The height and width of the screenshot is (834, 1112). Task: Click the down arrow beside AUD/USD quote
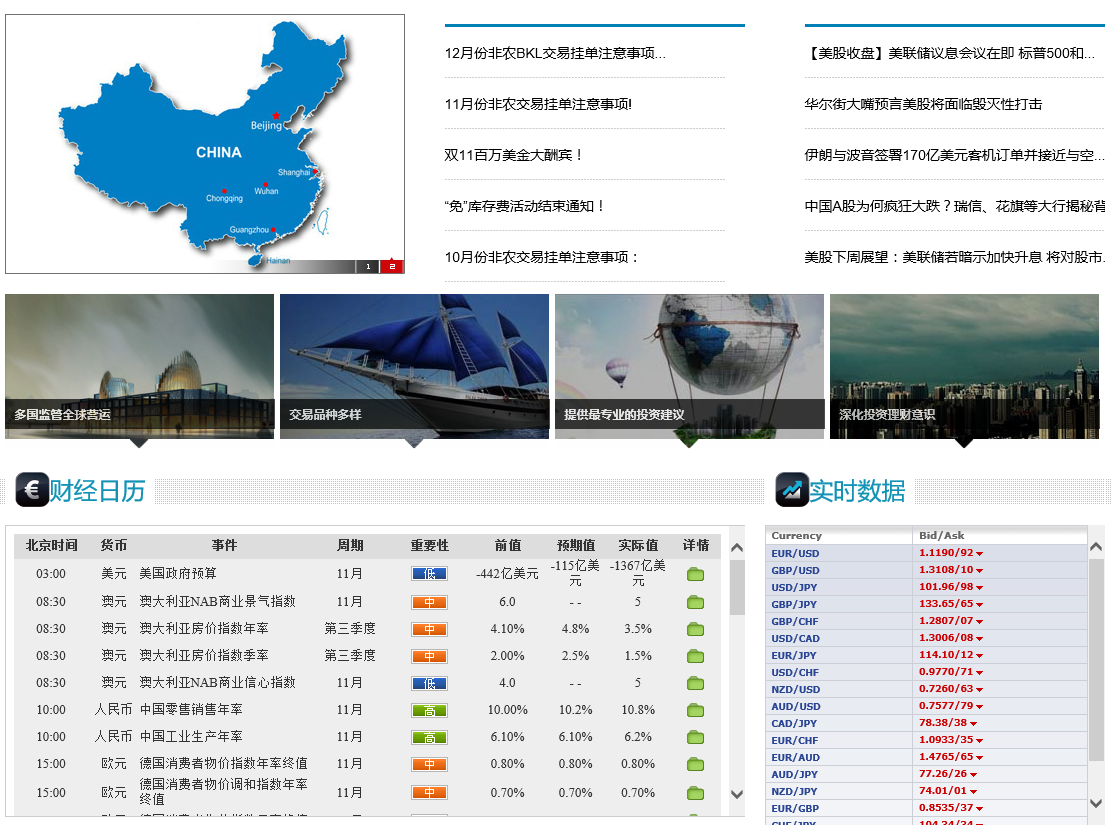click(979, 707)
